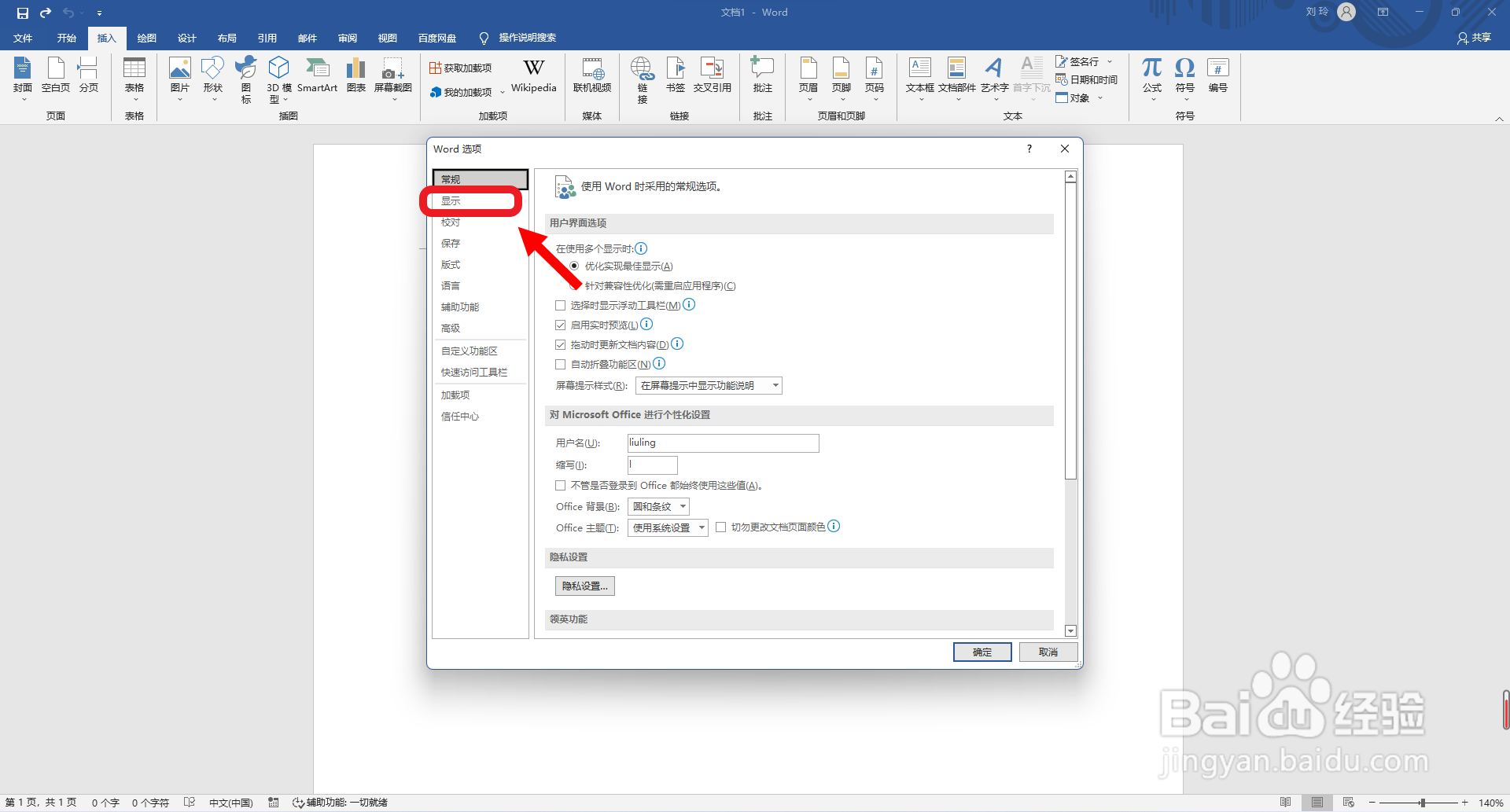Viewport: 1510px width, 812px height.
Task: Add a Comment (批注)
Action: (763, 75)
